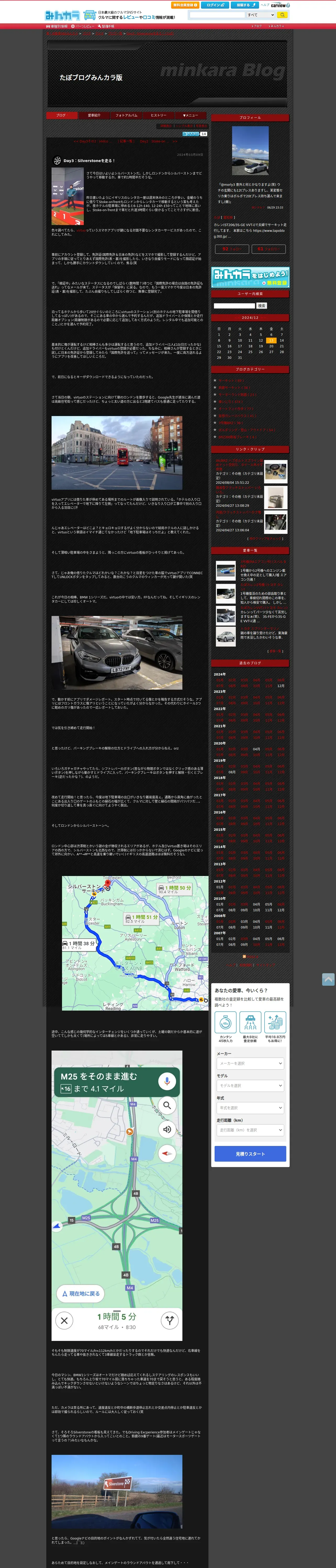Open the 愛知県 profile link

pyautogui.click(x=229, y=217)
